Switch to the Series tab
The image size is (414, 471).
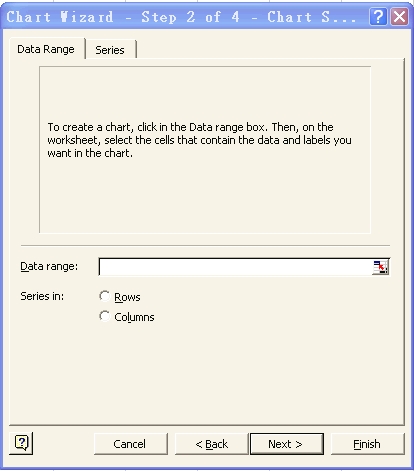pyautogui.click(x=110, y=50)
